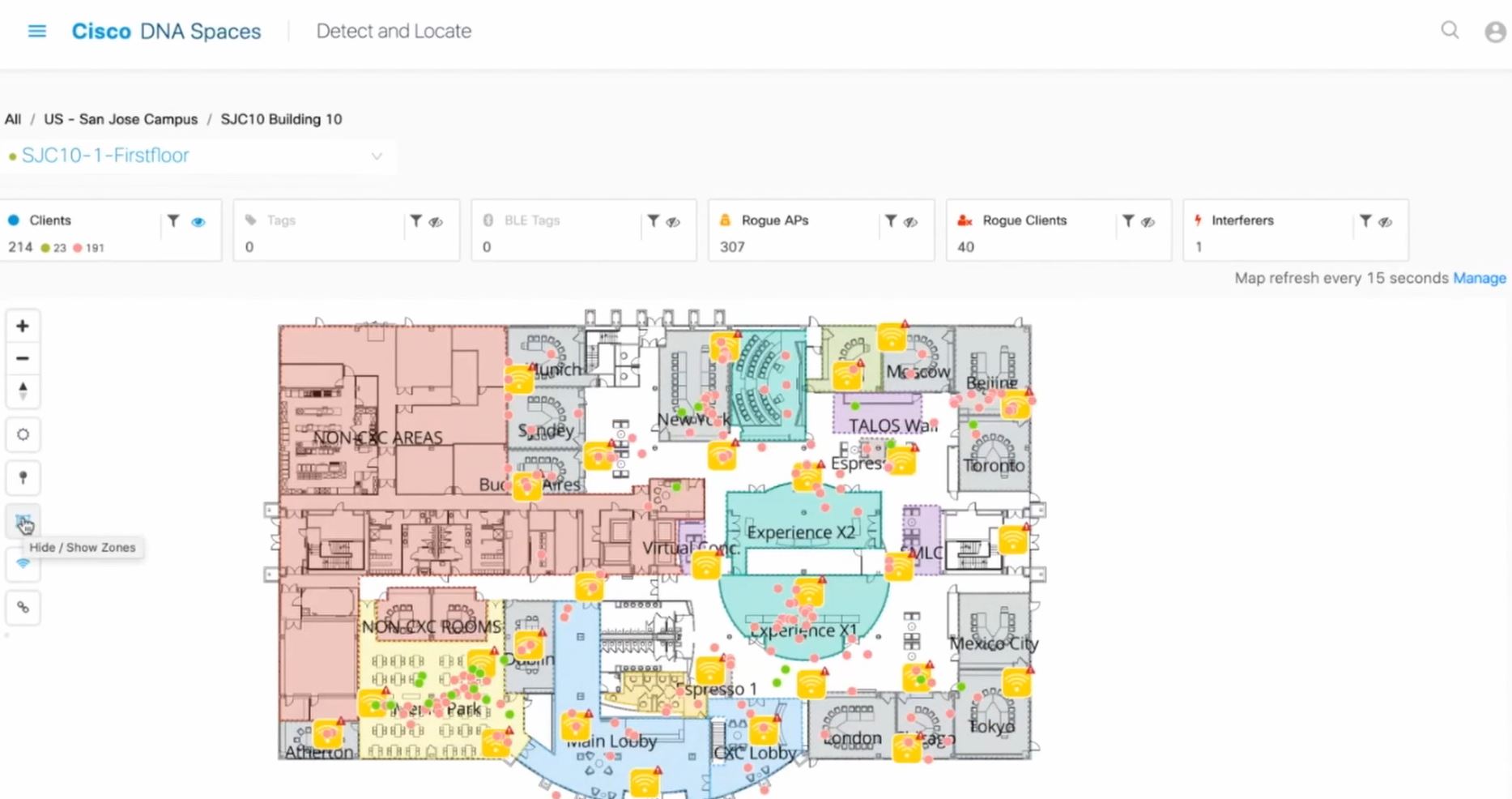The width and height of the screenshot is (1512, 799).
Task: Click the search magnifier icon
Action: click(x=1450, y=30)
